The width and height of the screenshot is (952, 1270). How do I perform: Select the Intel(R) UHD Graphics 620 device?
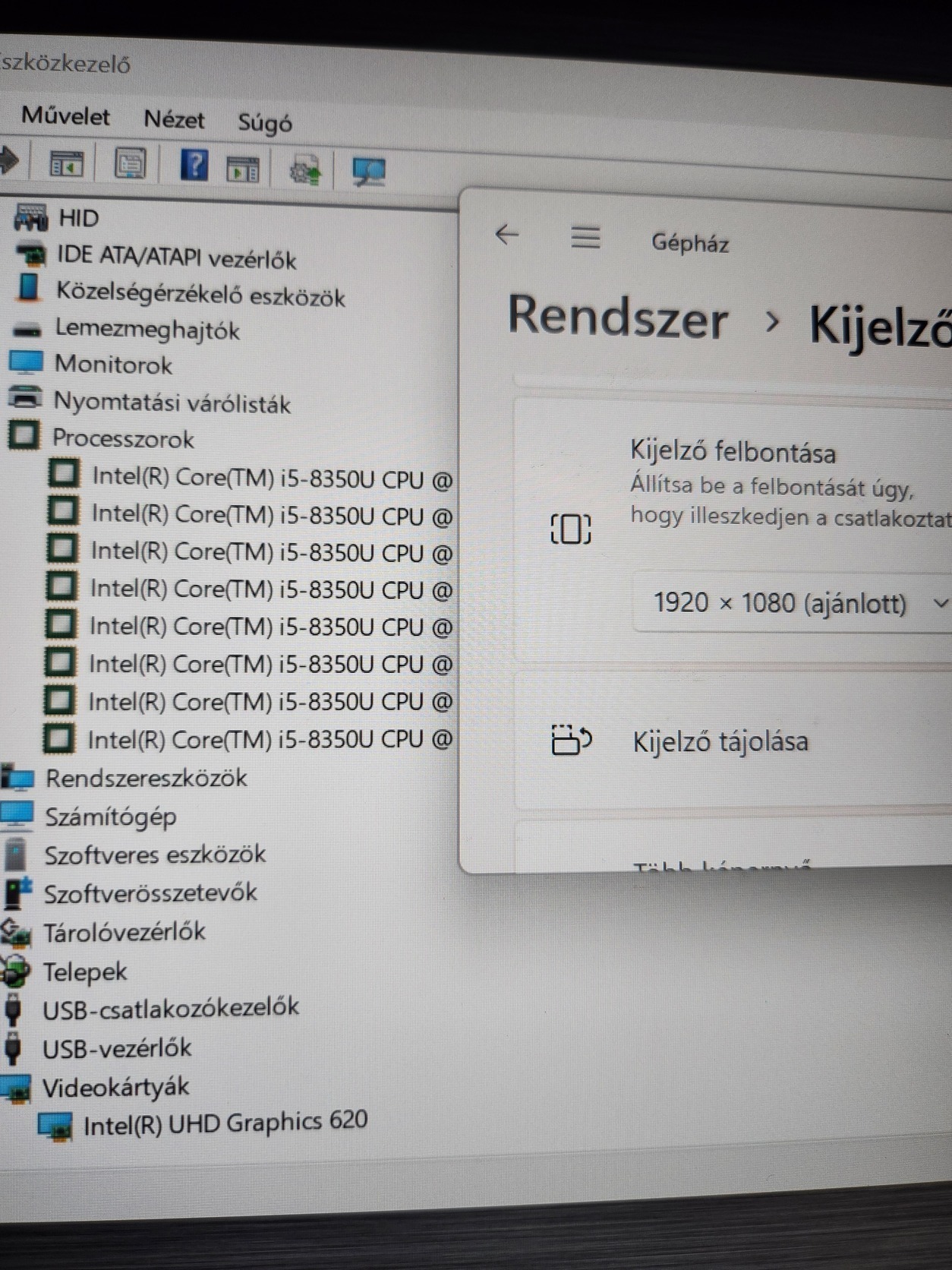[x=225, y=1123]
